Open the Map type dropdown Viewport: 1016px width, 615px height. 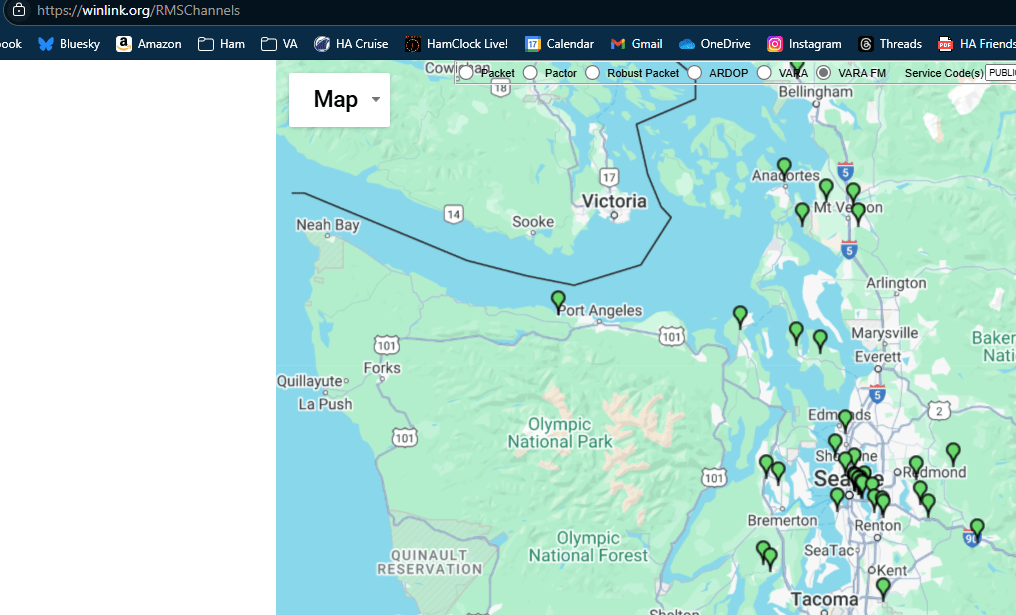click(339, 99)
